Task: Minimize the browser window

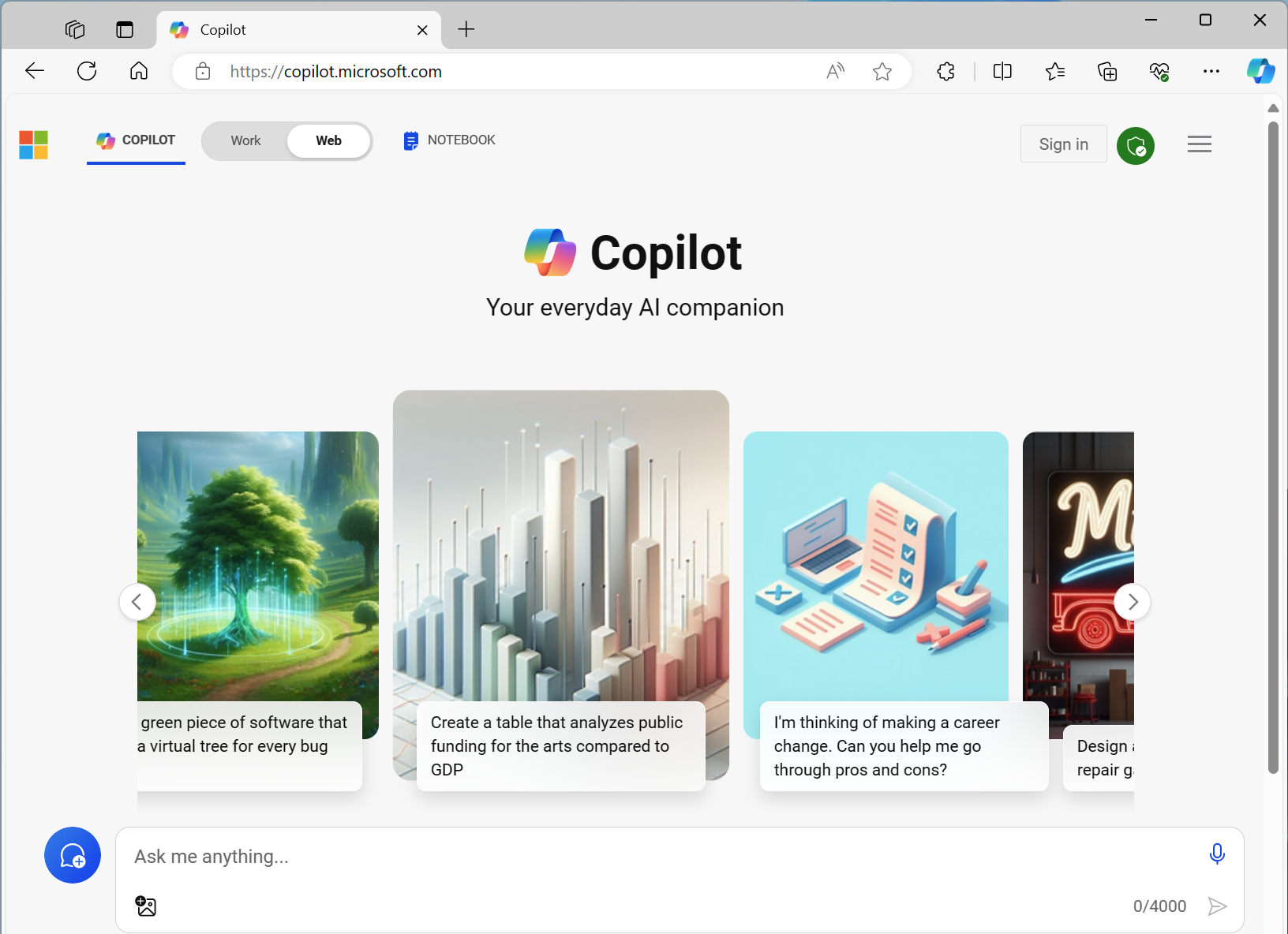Action: click(1151, 20)
